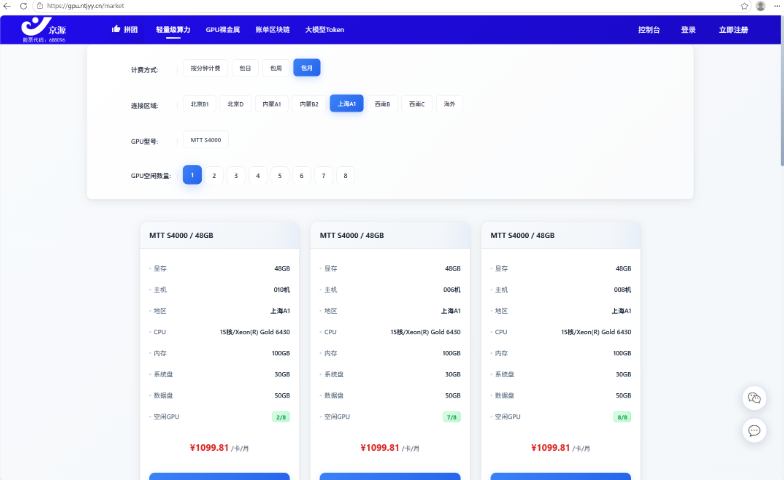Click the browser refresh icon
Screen dimensions: 784x480
[23, 6]
